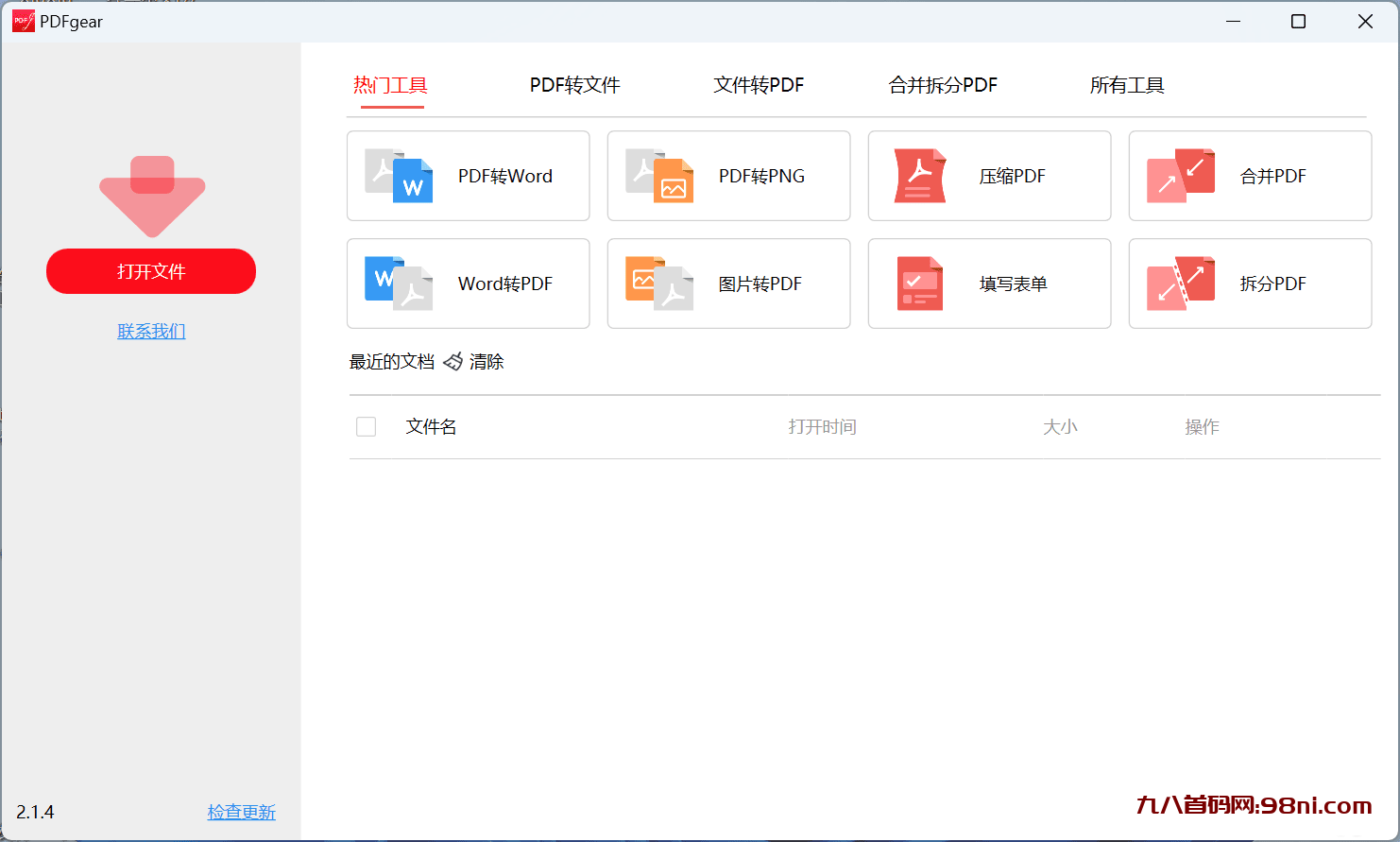Click the PDFgear logo in title bar

coord(24,21)
